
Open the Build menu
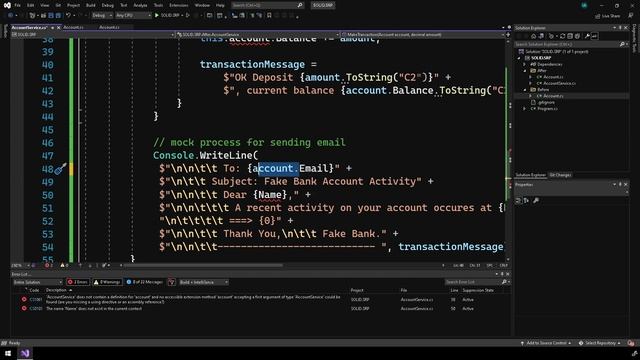[x=91, y=5]
